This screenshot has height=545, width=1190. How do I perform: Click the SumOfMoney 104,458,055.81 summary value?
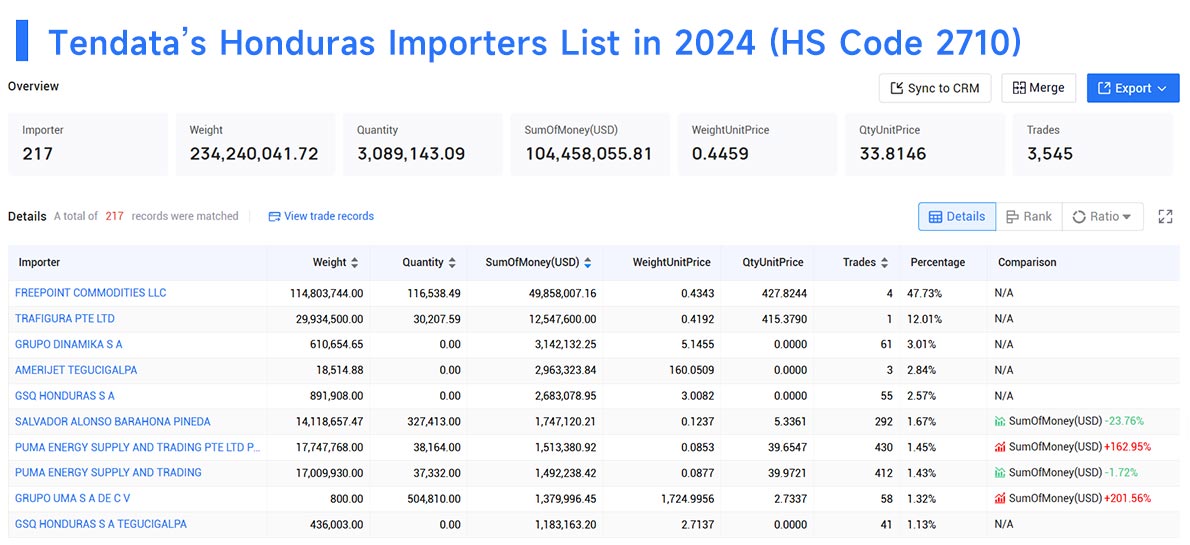tap(588, 154)
